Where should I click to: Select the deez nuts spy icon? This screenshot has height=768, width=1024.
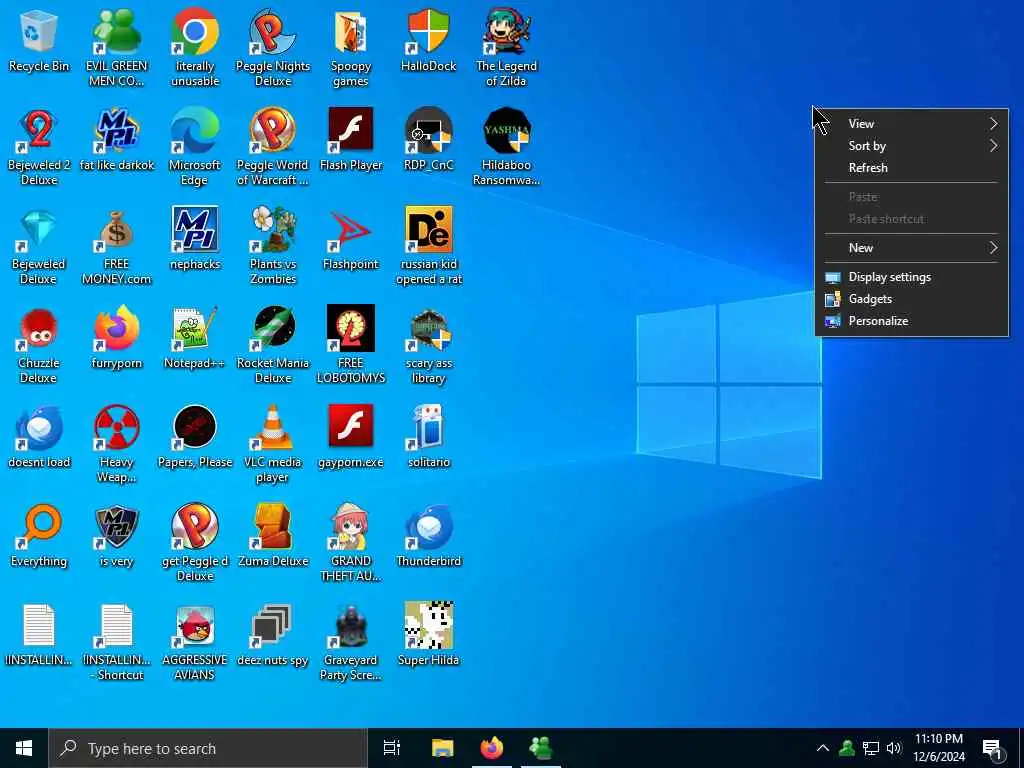(273, 626)
